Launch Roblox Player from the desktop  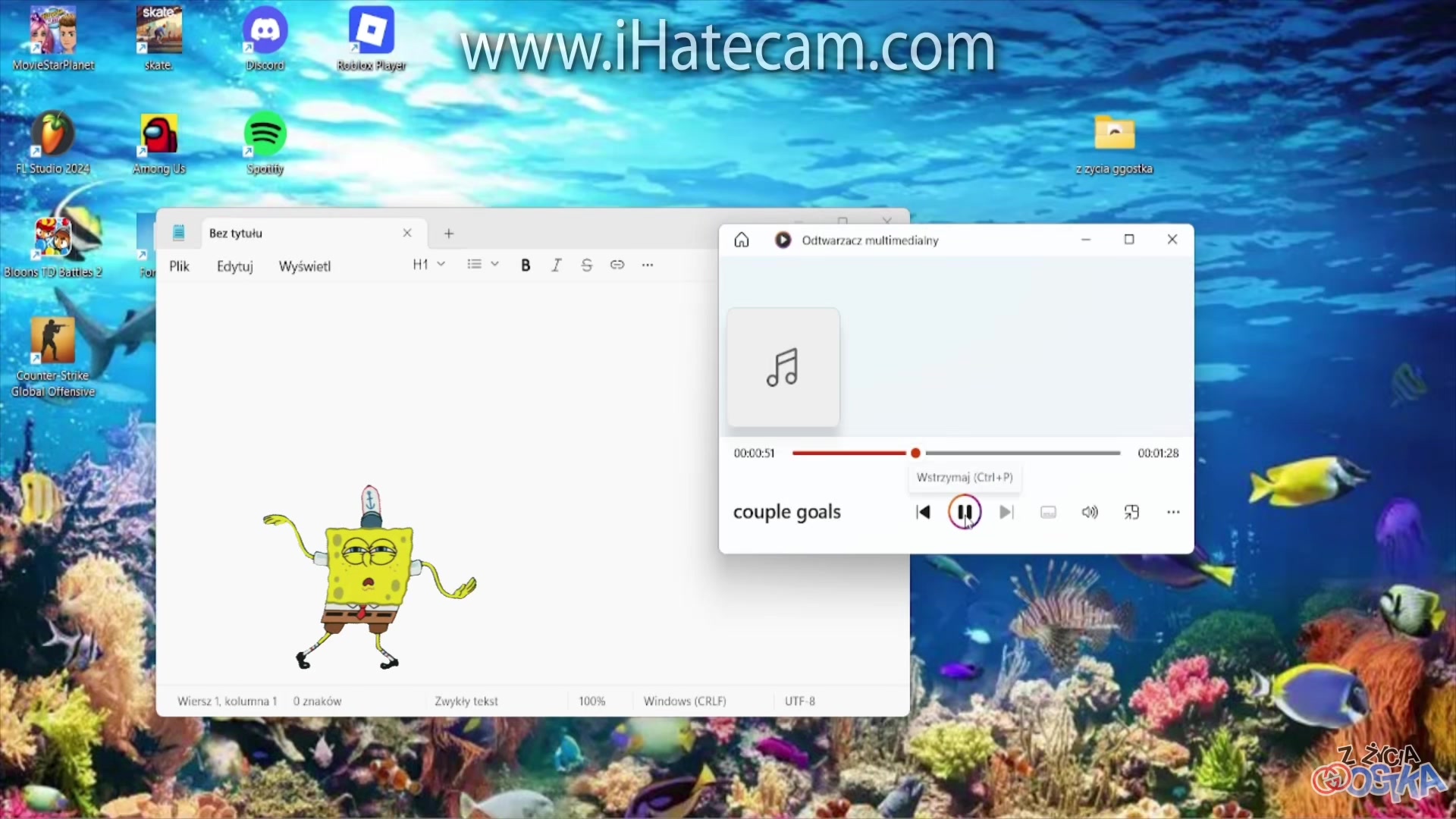(x=371, y=38)
